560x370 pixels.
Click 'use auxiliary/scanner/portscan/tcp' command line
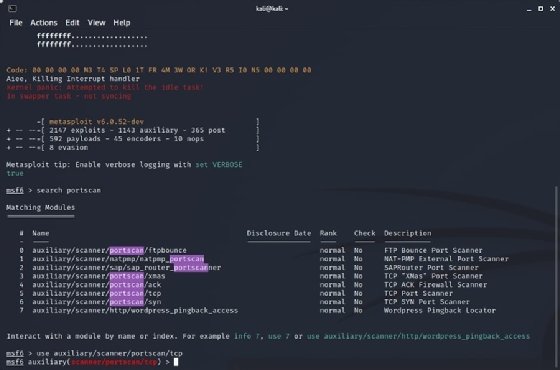click(109, 354)
